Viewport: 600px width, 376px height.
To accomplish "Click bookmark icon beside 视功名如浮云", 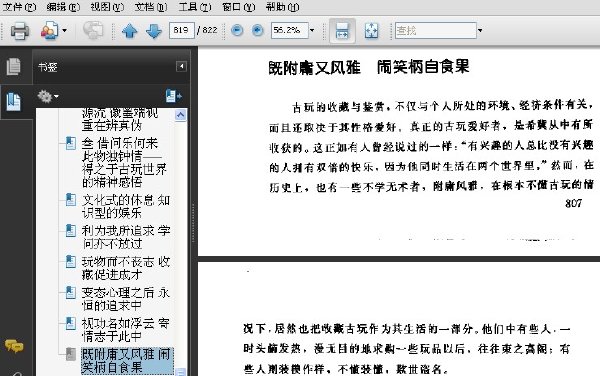I will [x=71, y=323].
